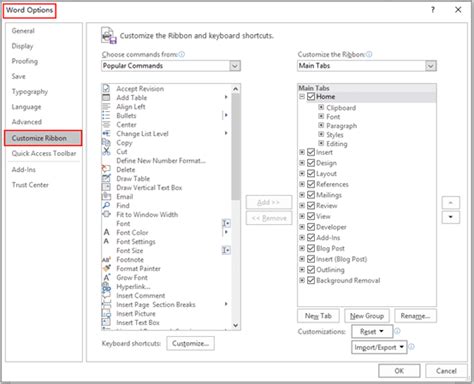Click the Draw Vertical Text Box icon
Viewport: 474px width, 384px height.
pos(106,187)
